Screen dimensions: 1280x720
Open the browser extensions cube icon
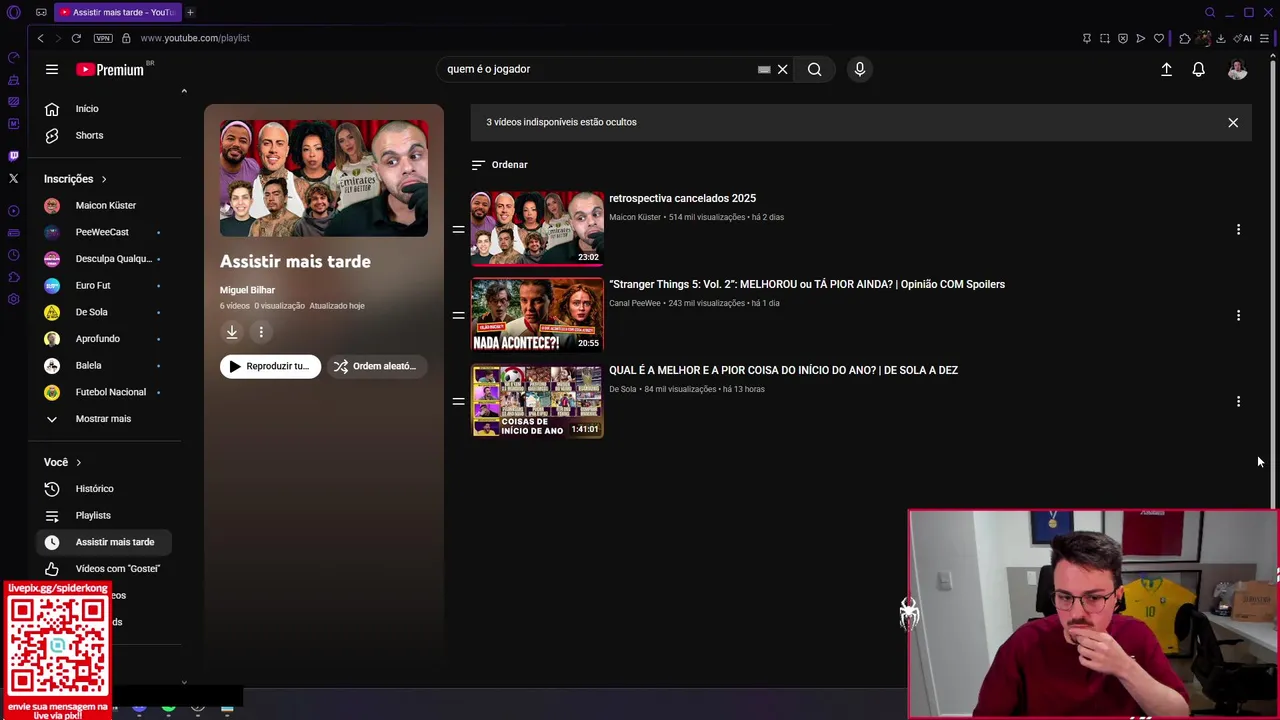coord(1185,38)
